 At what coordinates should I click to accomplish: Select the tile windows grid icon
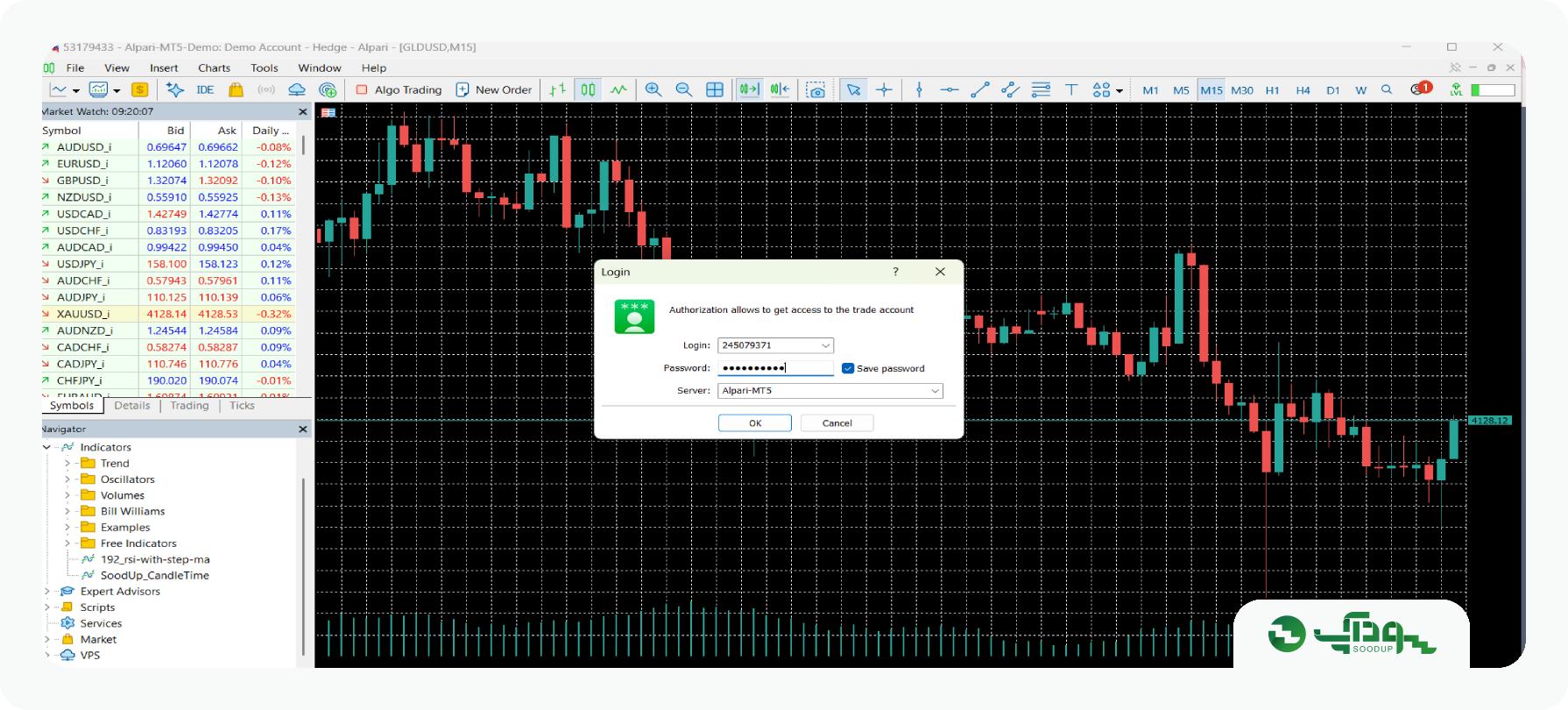715,89
